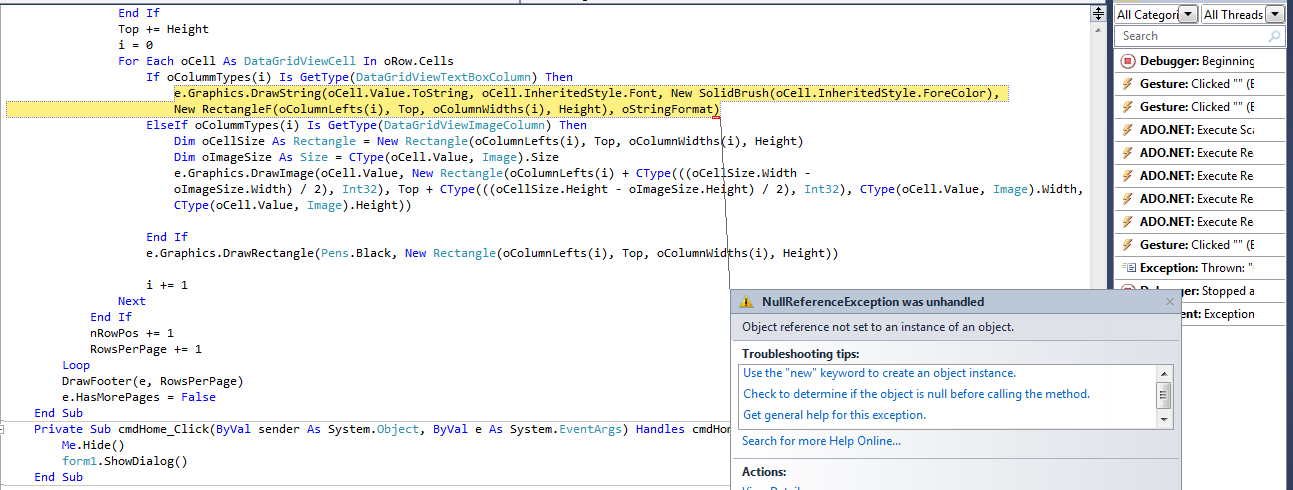1293x490 pixels.
Task: Click 'Get general help for this exception'
Action: point(834,415)
